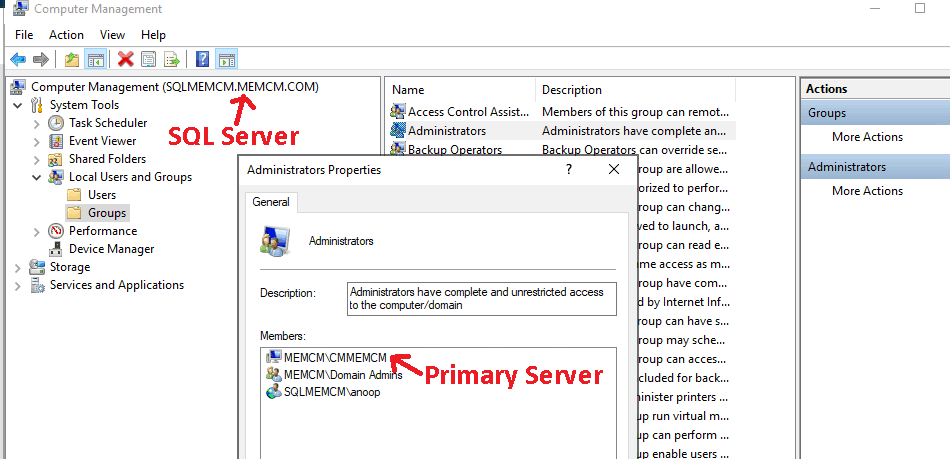Toggle Show/Hide Console Tree toolbar icon

point(95,59)
